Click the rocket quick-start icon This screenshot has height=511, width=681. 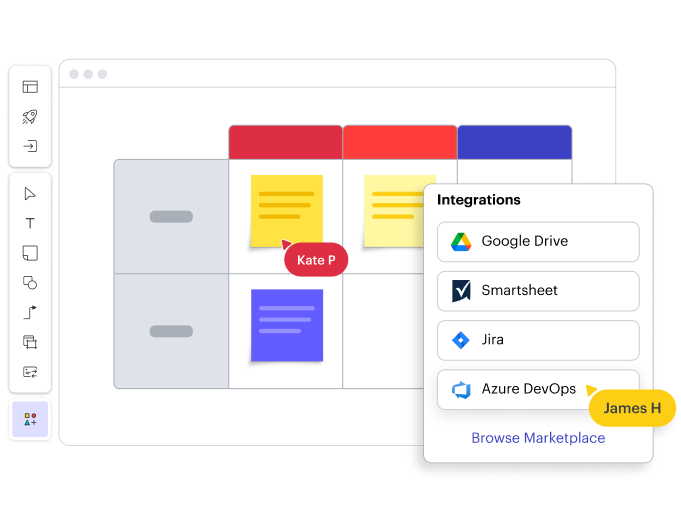(30, 117)
